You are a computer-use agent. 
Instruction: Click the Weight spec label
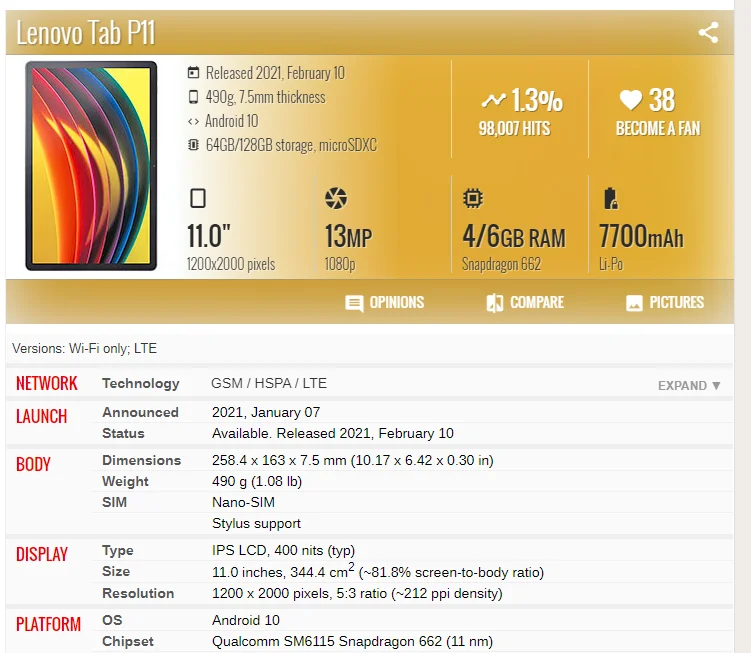(x=125, y=481)
